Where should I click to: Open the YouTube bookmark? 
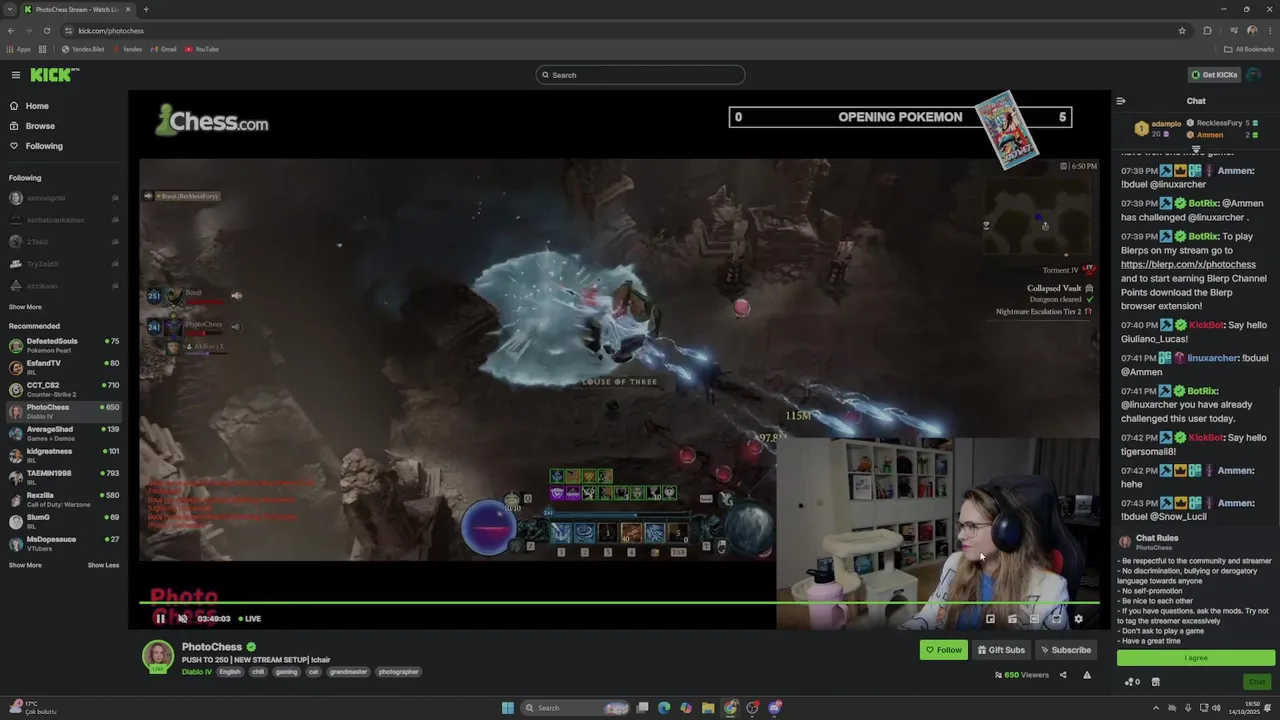coord(201,49)
